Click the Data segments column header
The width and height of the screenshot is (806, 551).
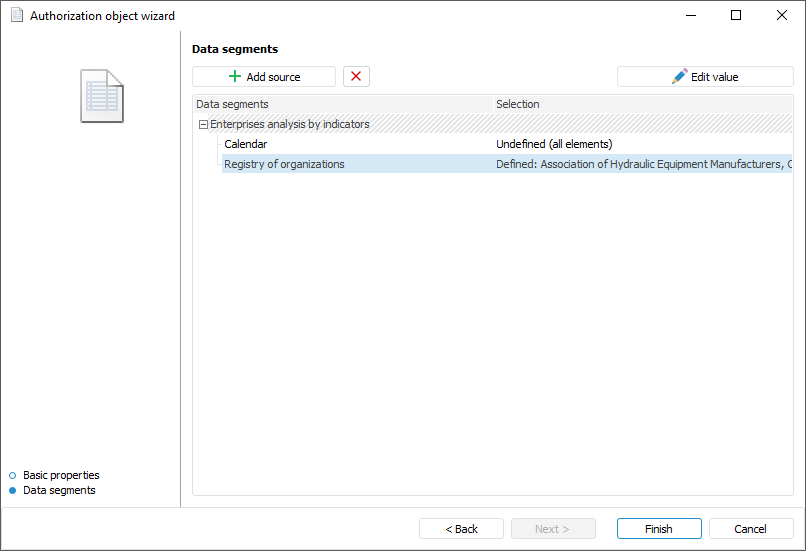coord(232,104)
